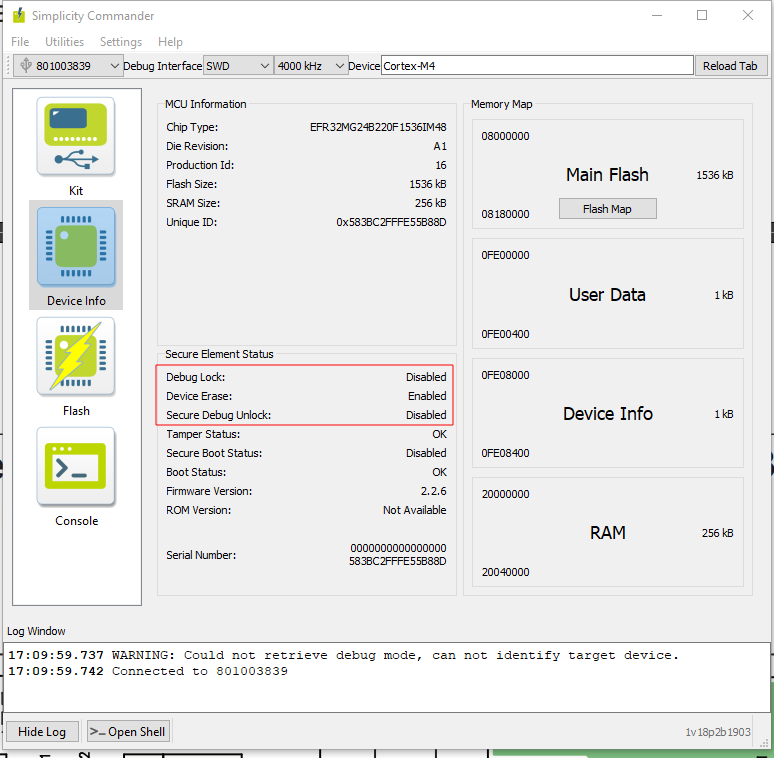Click the 0FE00000 User Data start address

click(x=505, y=255)
